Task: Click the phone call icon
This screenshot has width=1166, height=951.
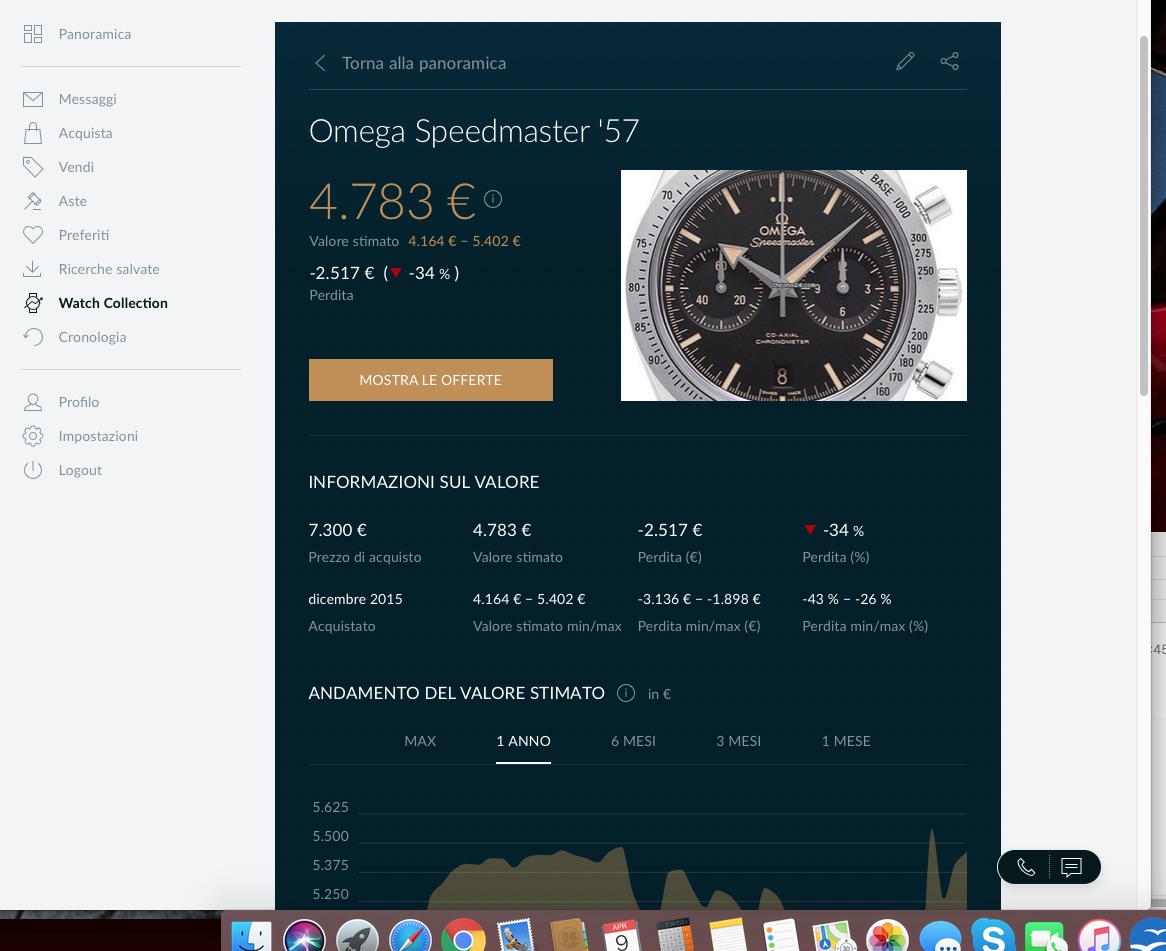Action: [1026, 867]
